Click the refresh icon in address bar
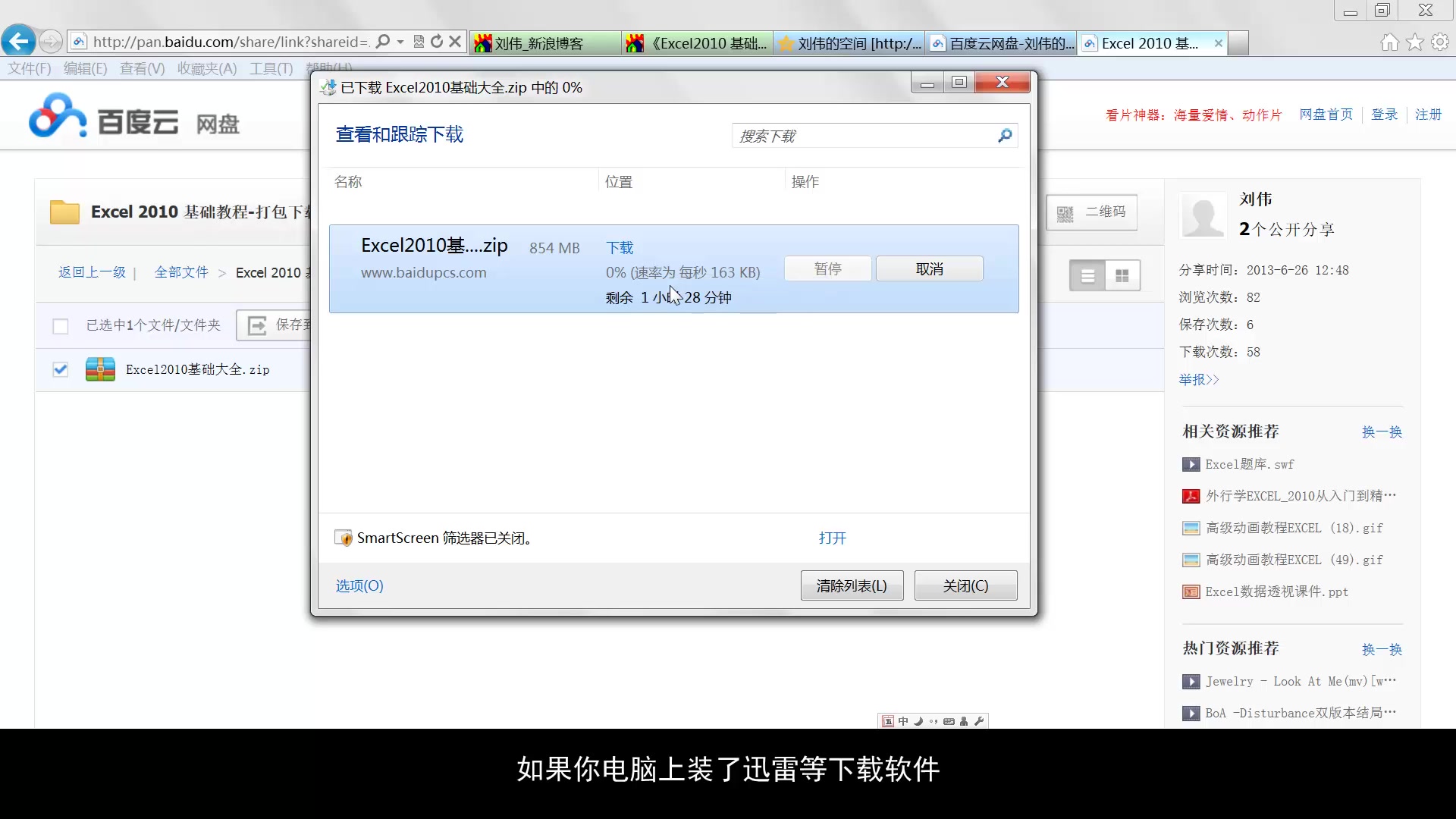 pos(437,42)
